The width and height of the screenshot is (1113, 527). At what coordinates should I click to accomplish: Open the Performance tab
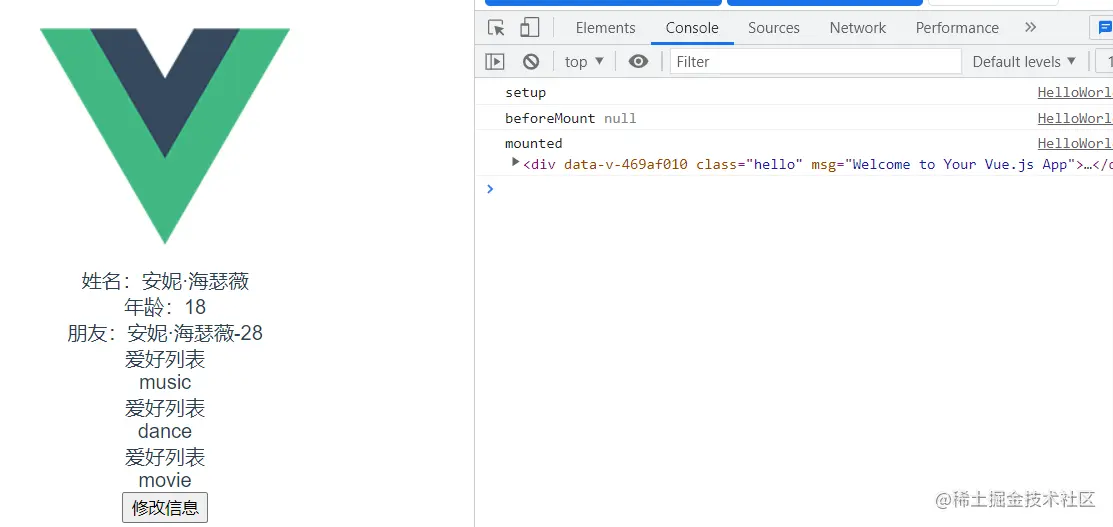pos(957,28)
